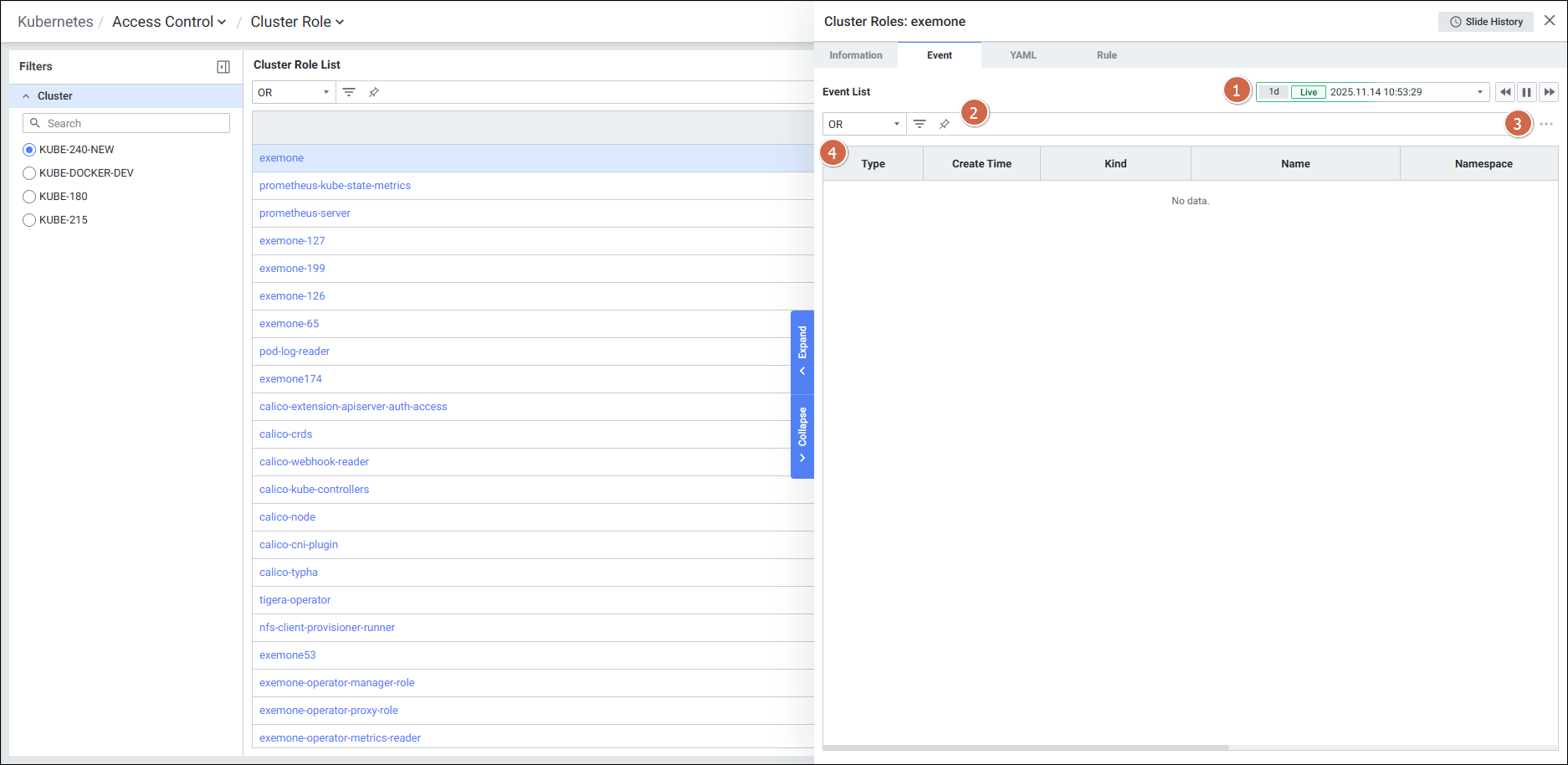The image size is (1568, 765).
Task: Click the pin icon in Event List toolbar
Action: pyautogui.click(x=945, y=124)
